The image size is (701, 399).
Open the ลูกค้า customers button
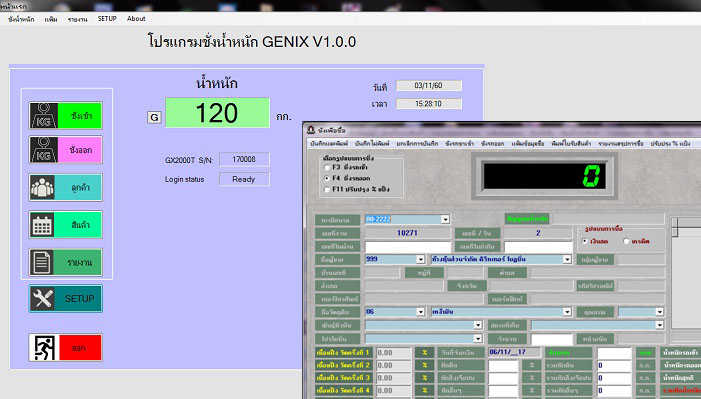point(66,187)
